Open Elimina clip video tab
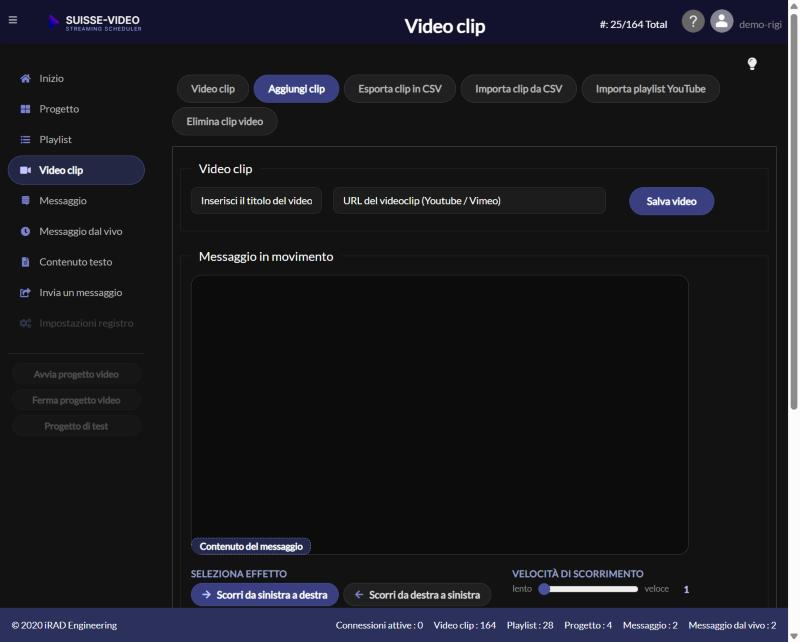The width and height of the screenshot is (800, 642). click(225, 121)
